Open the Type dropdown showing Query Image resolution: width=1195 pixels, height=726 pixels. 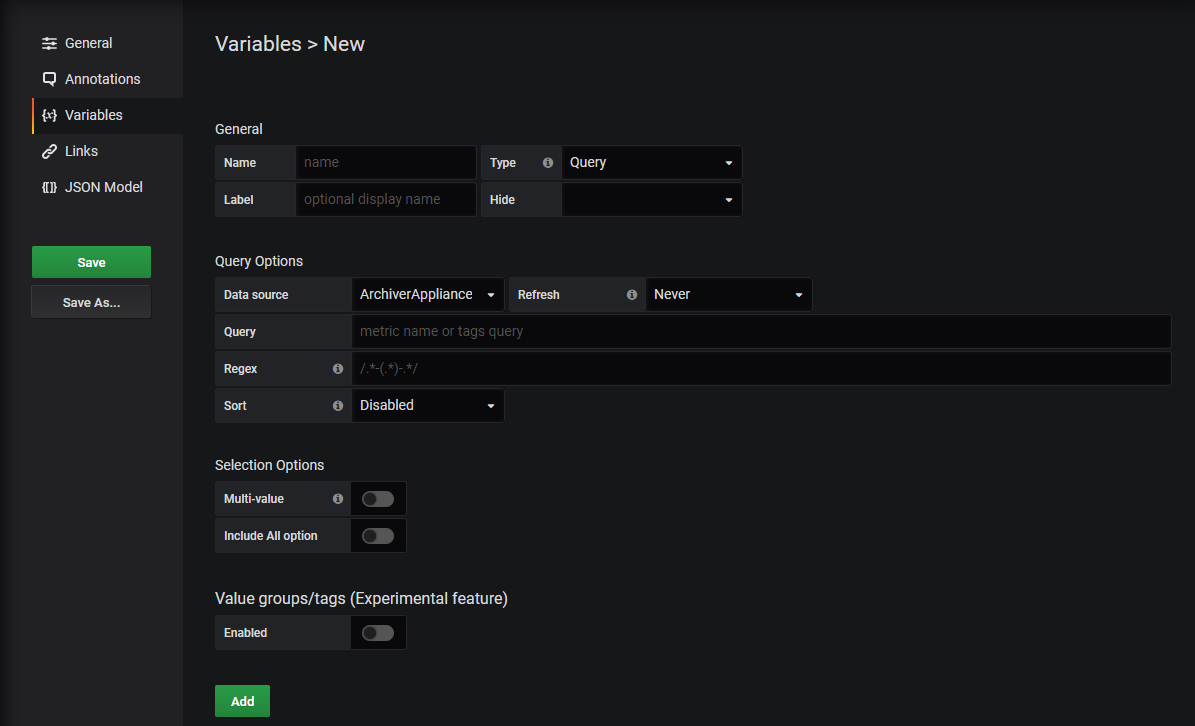651,162
